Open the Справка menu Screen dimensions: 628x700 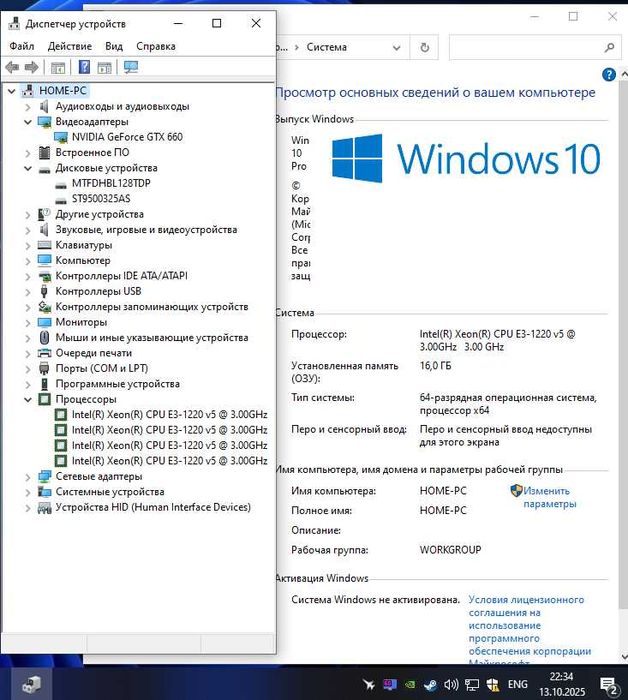[x=156, y=46]
